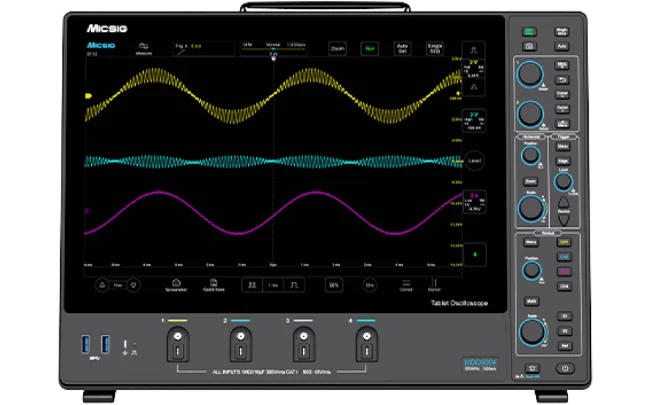Screen dimensions: 650x405
Task: Toggle the magenta CH3 hardware key
Action: [x=564, y=272]
